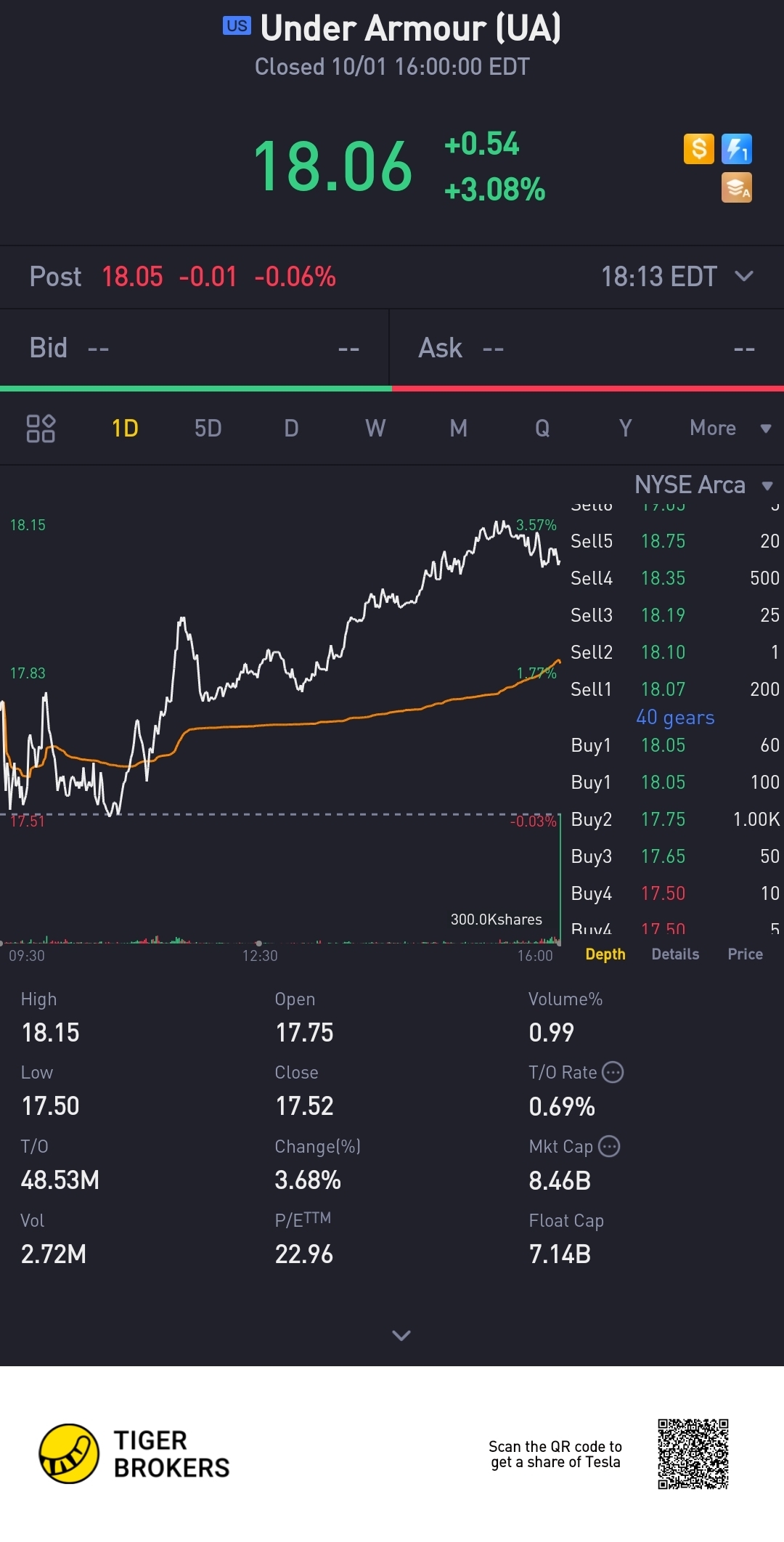Tap the Tiger Brokers logo
Image resolution: width=784 pixels, height=1542 pixels.
(x=134, y=1453)
